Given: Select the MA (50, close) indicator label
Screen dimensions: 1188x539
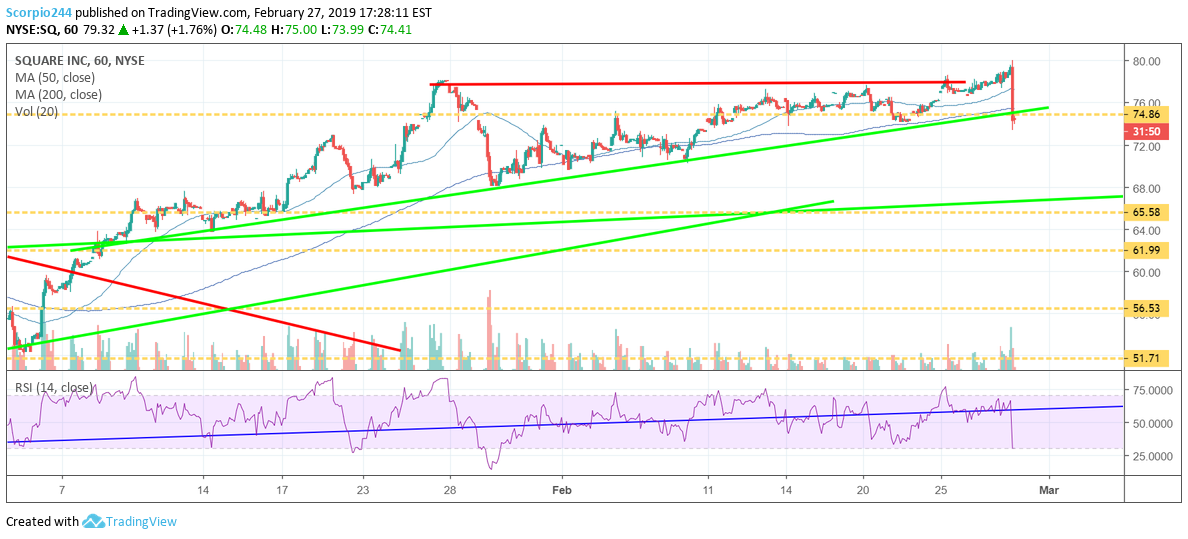Looking at the screenshot, I should pos(55,78).
